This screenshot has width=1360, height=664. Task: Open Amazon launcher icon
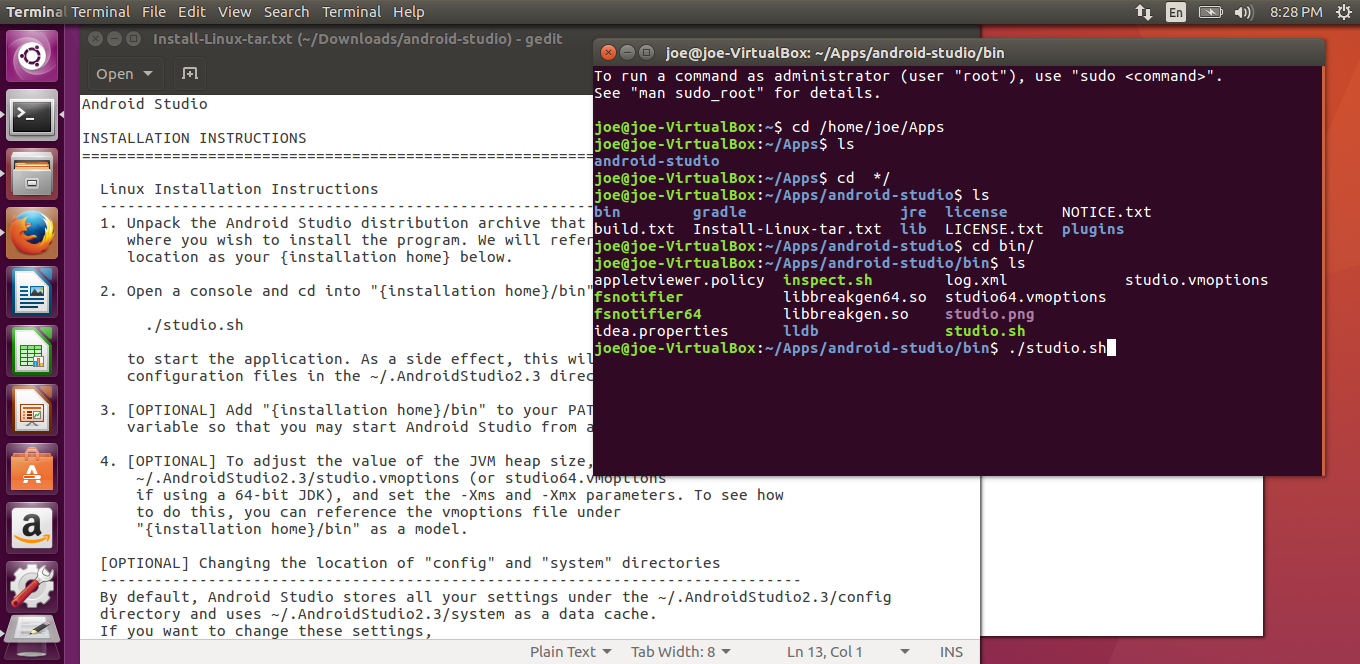tap(33, 529)
